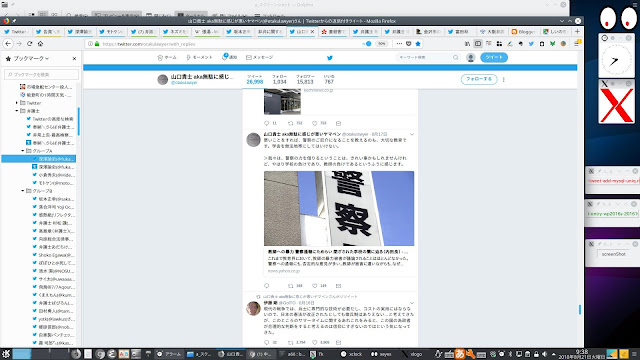Expand the Twitter bookmark folder
Screen dimensions: 640x360
17,103
